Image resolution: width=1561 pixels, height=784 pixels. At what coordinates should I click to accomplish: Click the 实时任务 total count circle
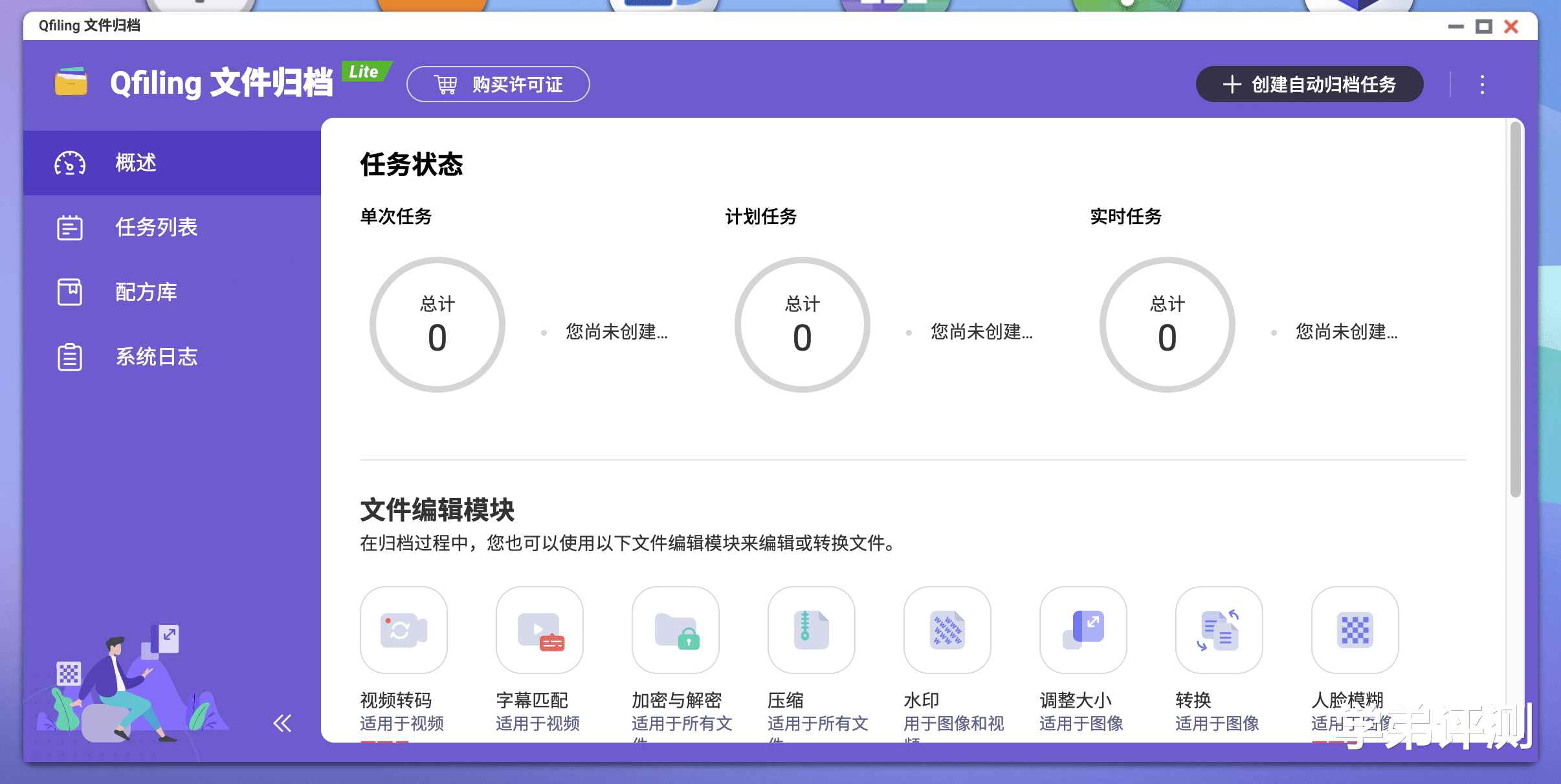click(x=1167, y=325)
